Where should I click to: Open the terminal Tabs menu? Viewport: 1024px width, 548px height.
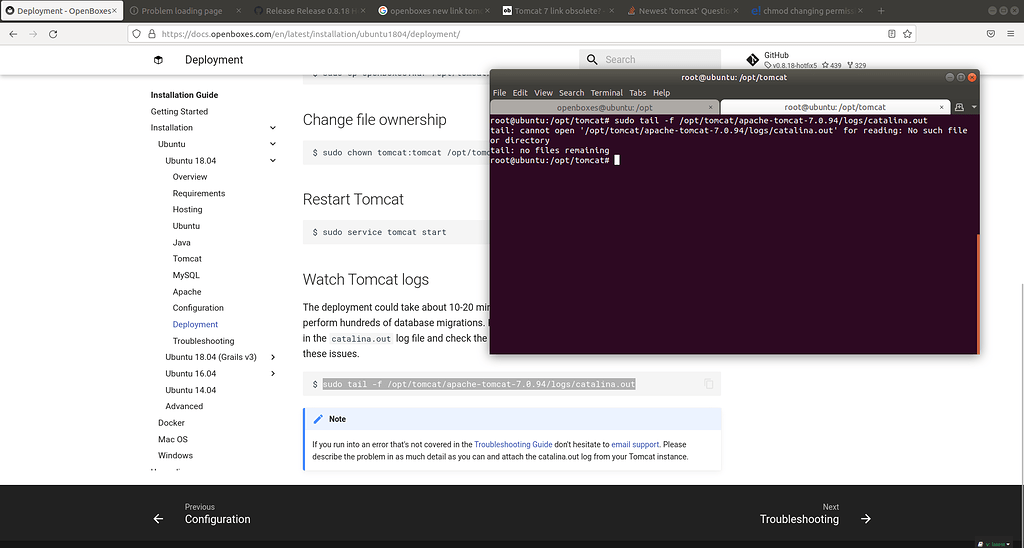tap(638, 93)
